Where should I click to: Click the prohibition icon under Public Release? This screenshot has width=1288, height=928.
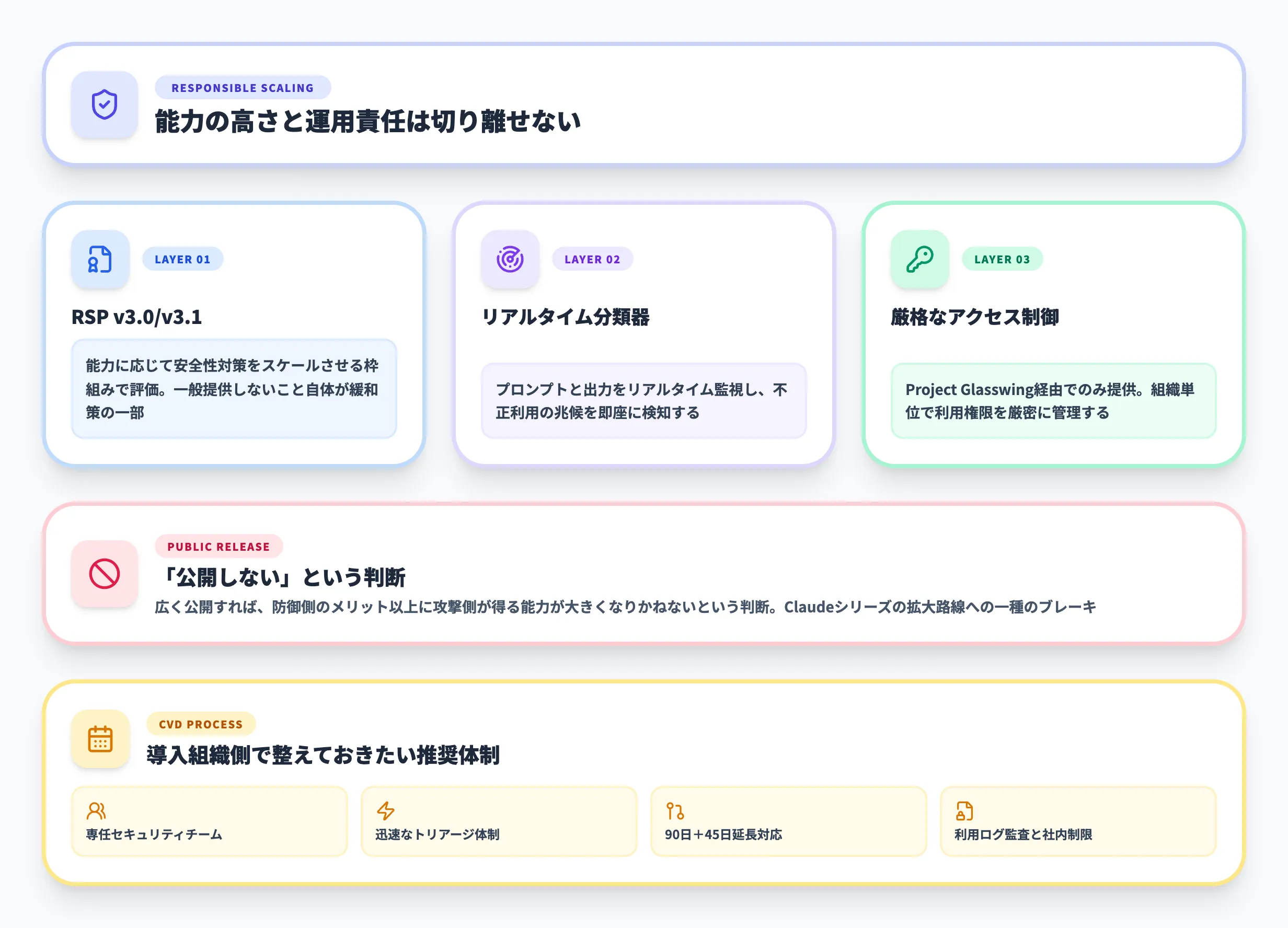[103, 574]
